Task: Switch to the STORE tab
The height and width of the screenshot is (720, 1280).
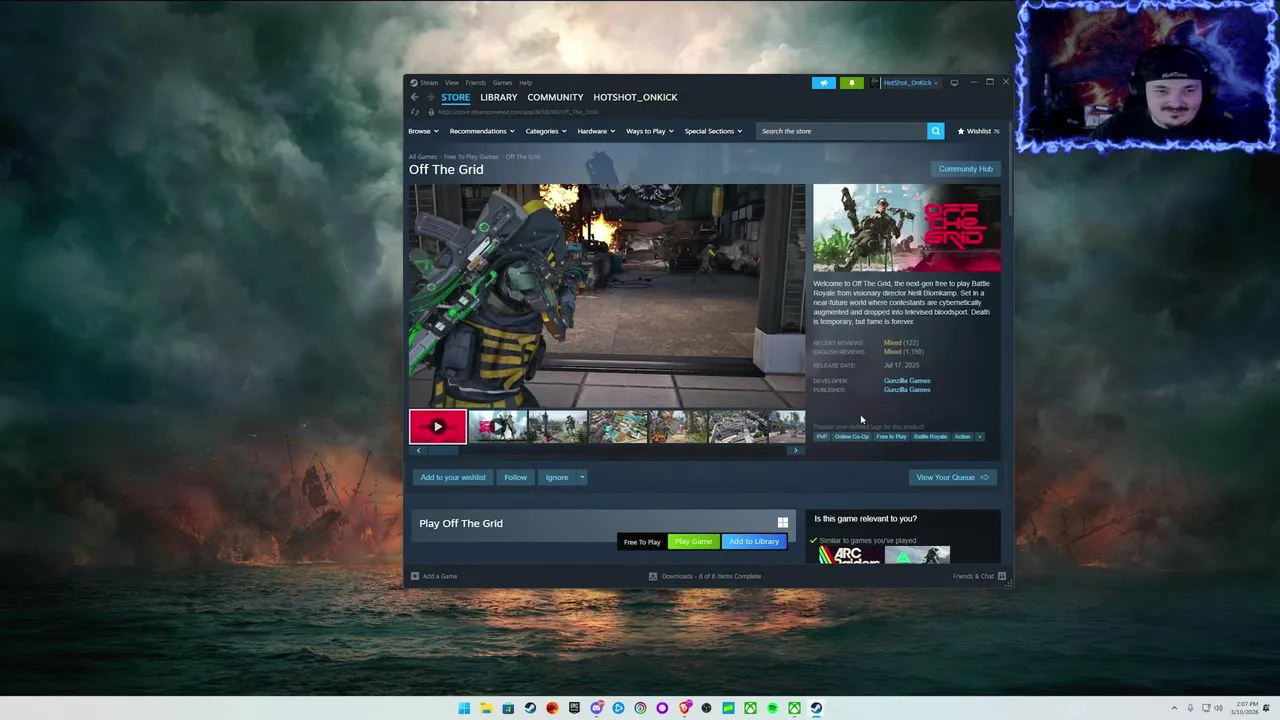Action: (455, 97)
